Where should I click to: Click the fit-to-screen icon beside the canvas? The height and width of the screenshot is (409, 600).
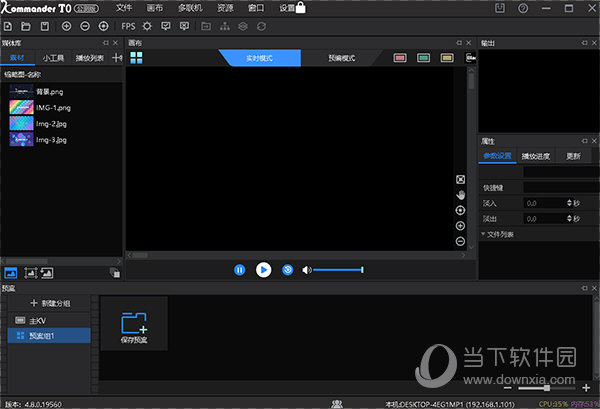(x=461, y=180)
